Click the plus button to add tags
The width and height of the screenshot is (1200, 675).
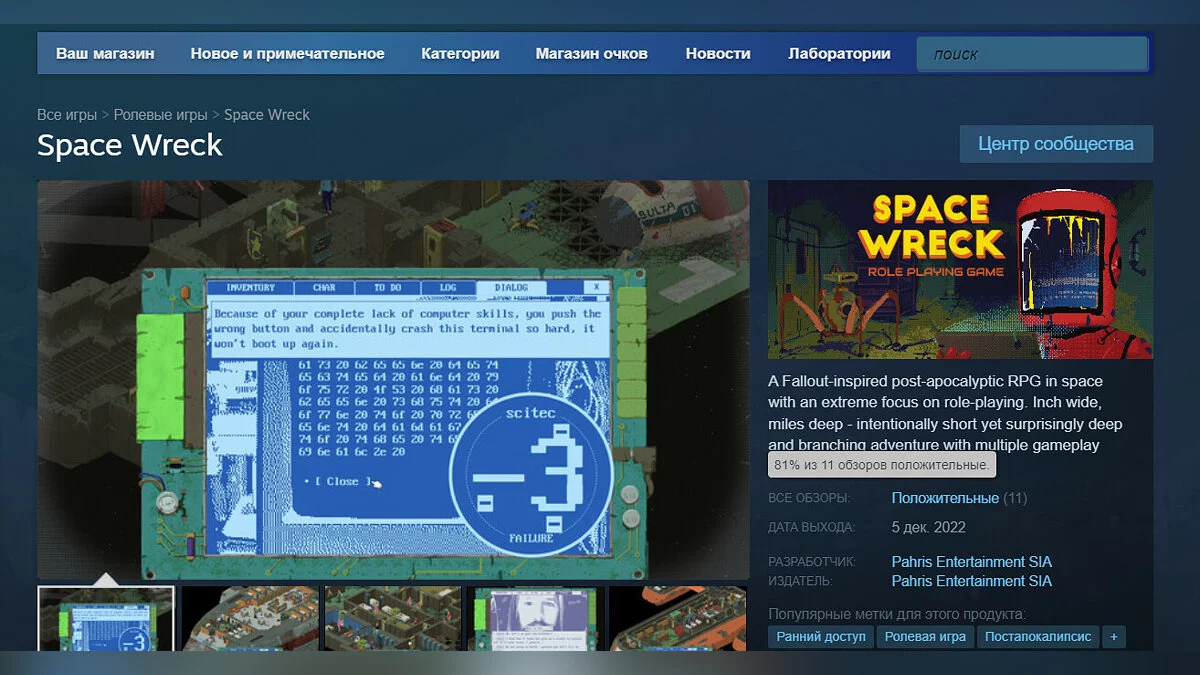click(x=1114, y=637)
